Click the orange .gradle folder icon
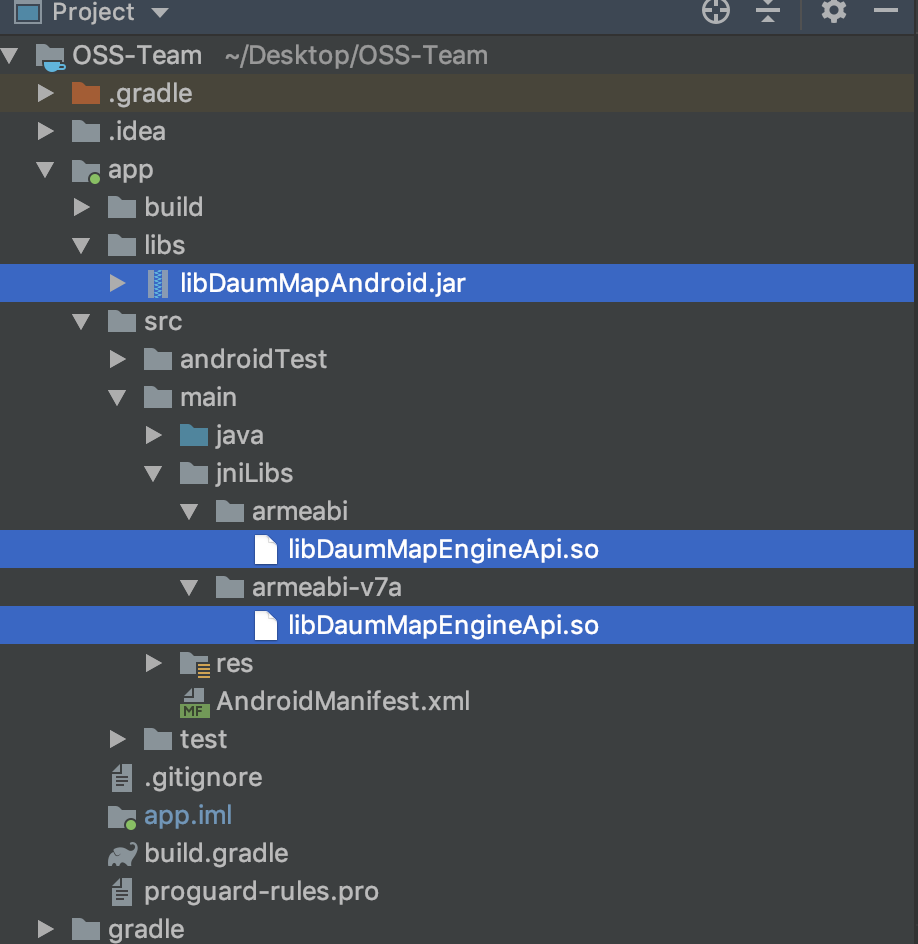The width and height of the screenshot is (918, 944). [x=85, y=93]
